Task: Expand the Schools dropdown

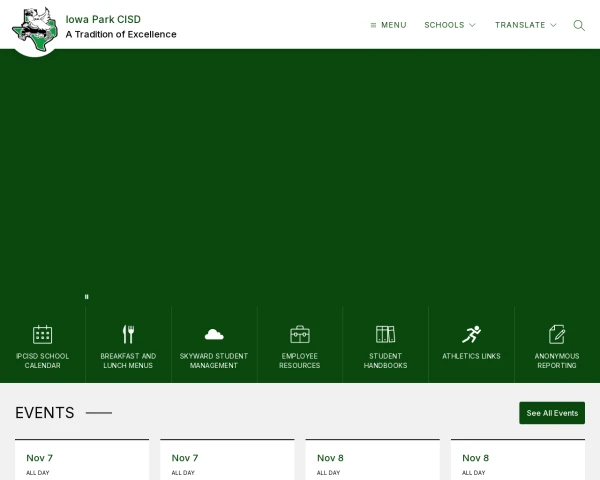Action: click(450, 25)
